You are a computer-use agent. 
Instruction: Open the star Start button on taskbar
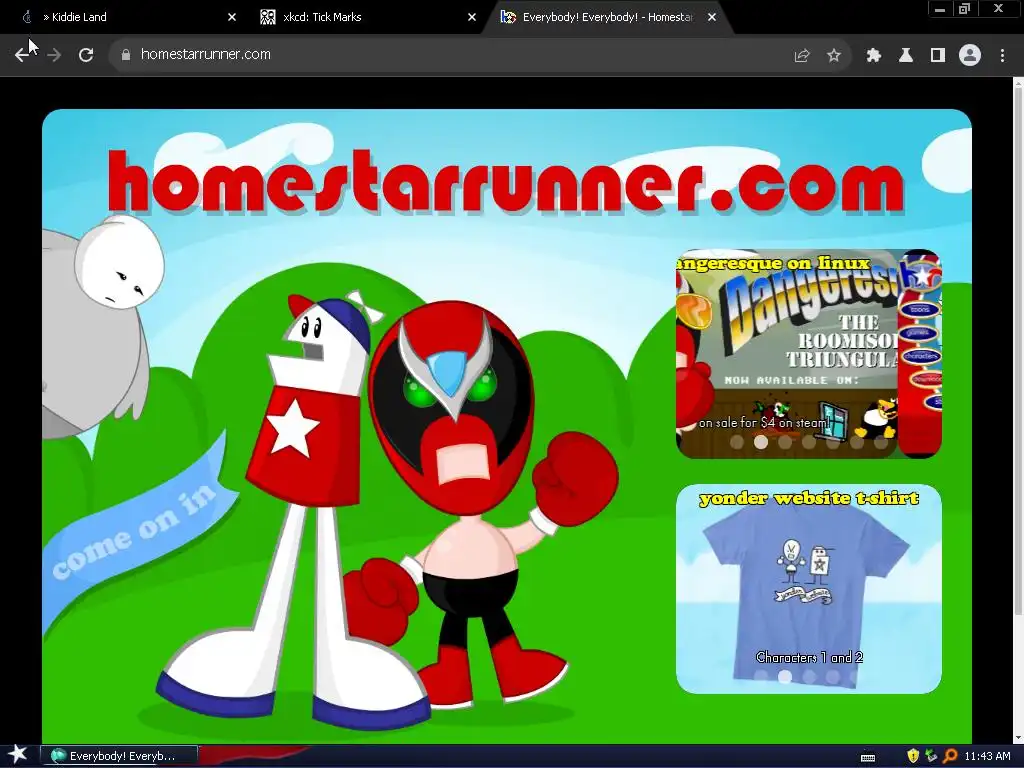pyautogui.click(x=18, y=756)
